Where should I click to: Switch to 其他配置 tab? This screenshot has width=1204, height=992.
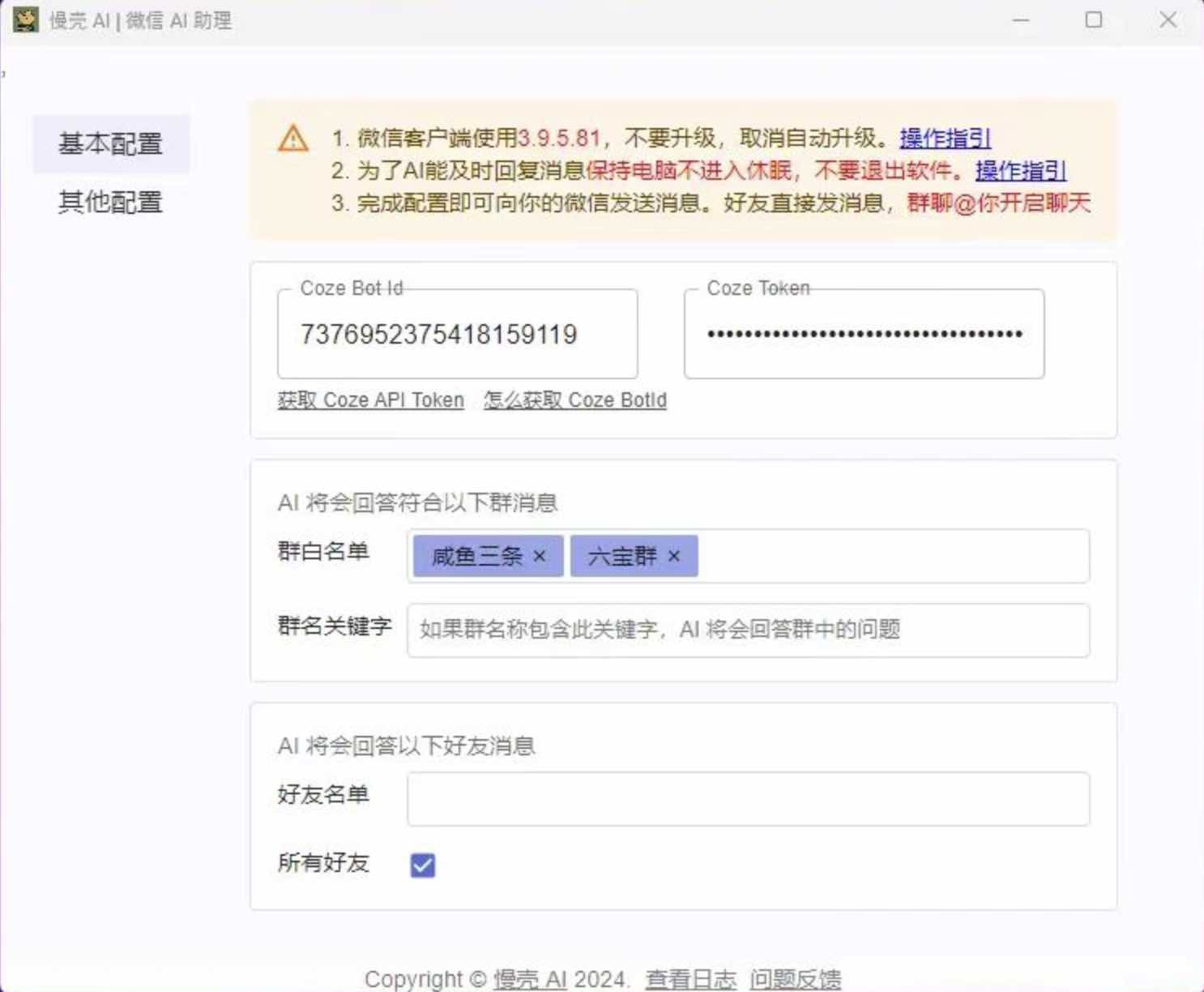[111, 202]
